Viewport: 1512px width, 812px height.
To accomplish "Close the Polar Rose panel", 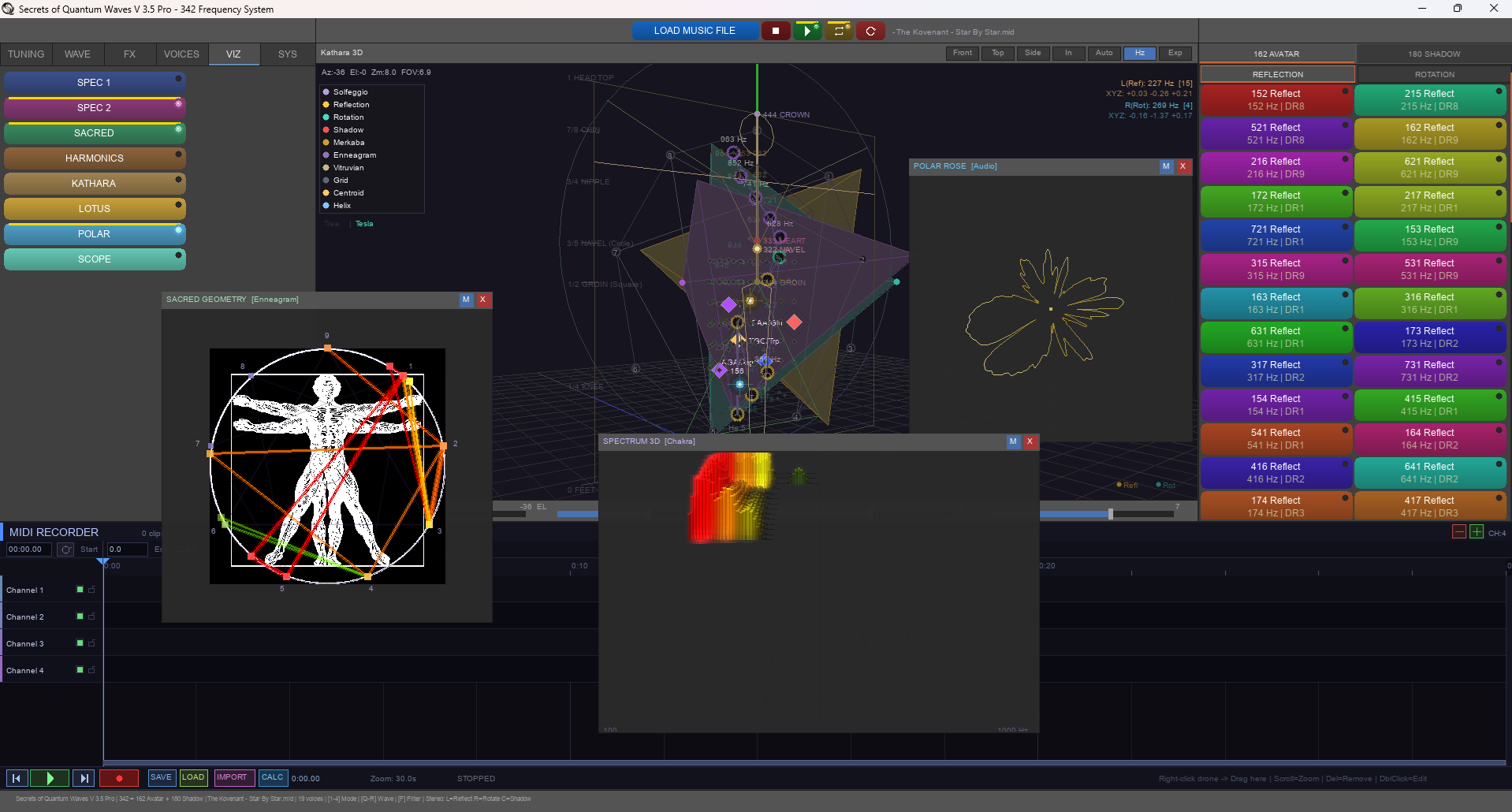I will pos(1182,166).
